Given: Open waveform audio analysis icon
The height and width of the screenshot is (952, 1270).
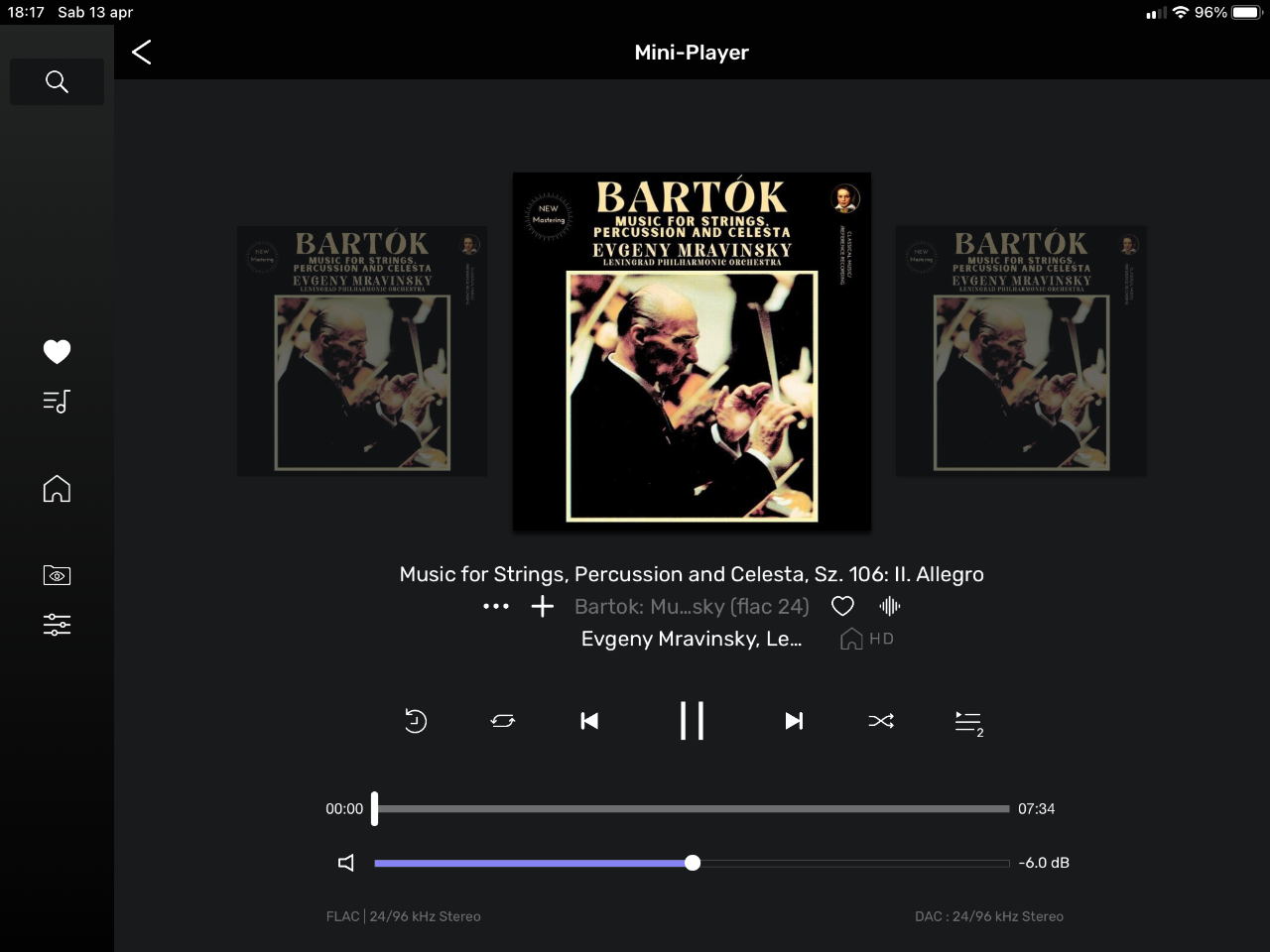Looking at the screenshot, I should click(x=890, y=606).
